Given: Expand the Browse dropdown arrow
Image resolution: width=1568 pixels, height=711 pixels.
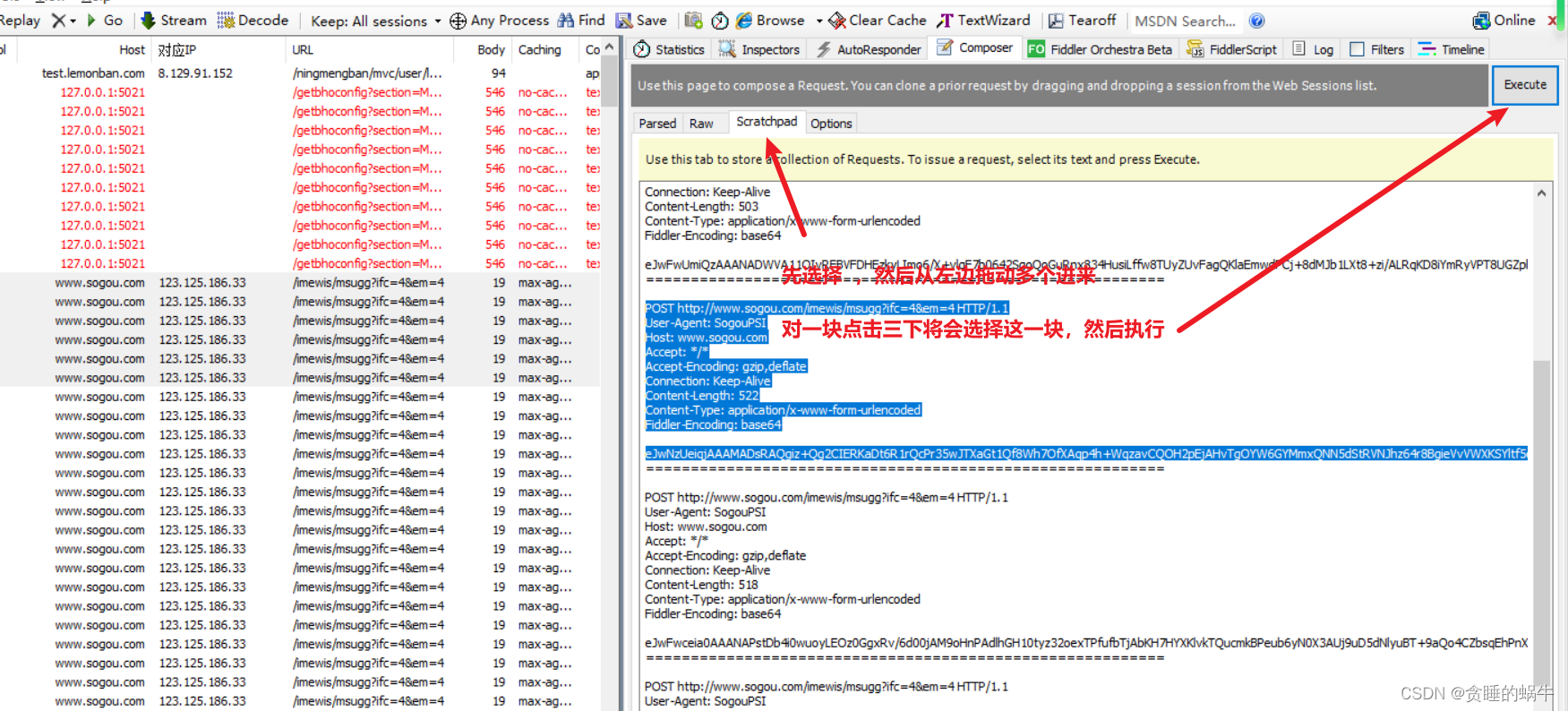Looking at the screenshot, I should [818, 21].
